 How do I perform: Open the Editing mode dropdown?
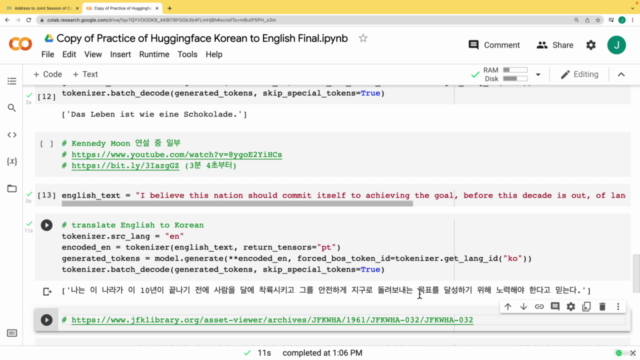(x=580, y=75)
